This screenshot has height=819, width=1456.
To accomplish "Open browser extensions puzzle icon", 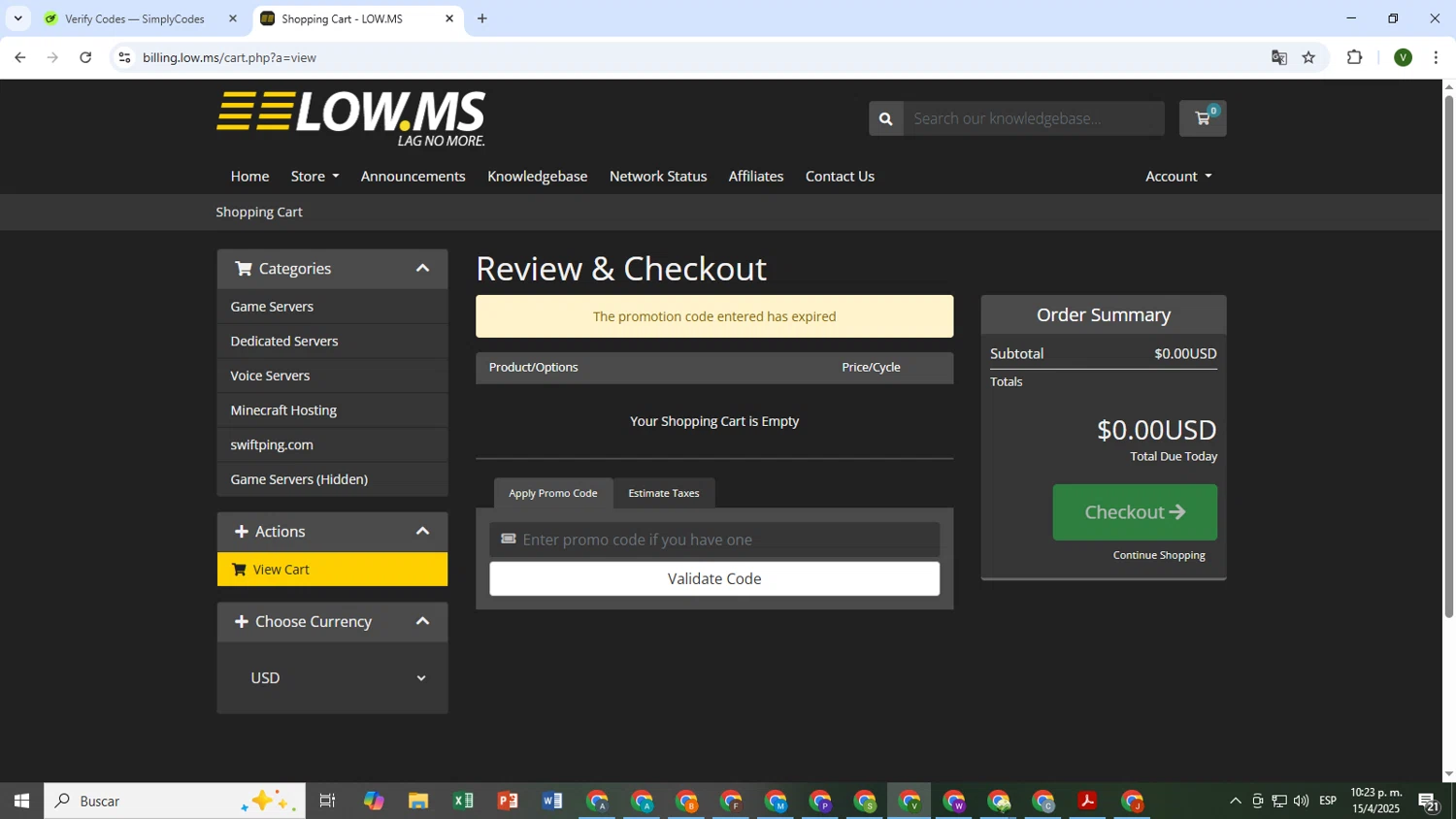I will 1355,57.
